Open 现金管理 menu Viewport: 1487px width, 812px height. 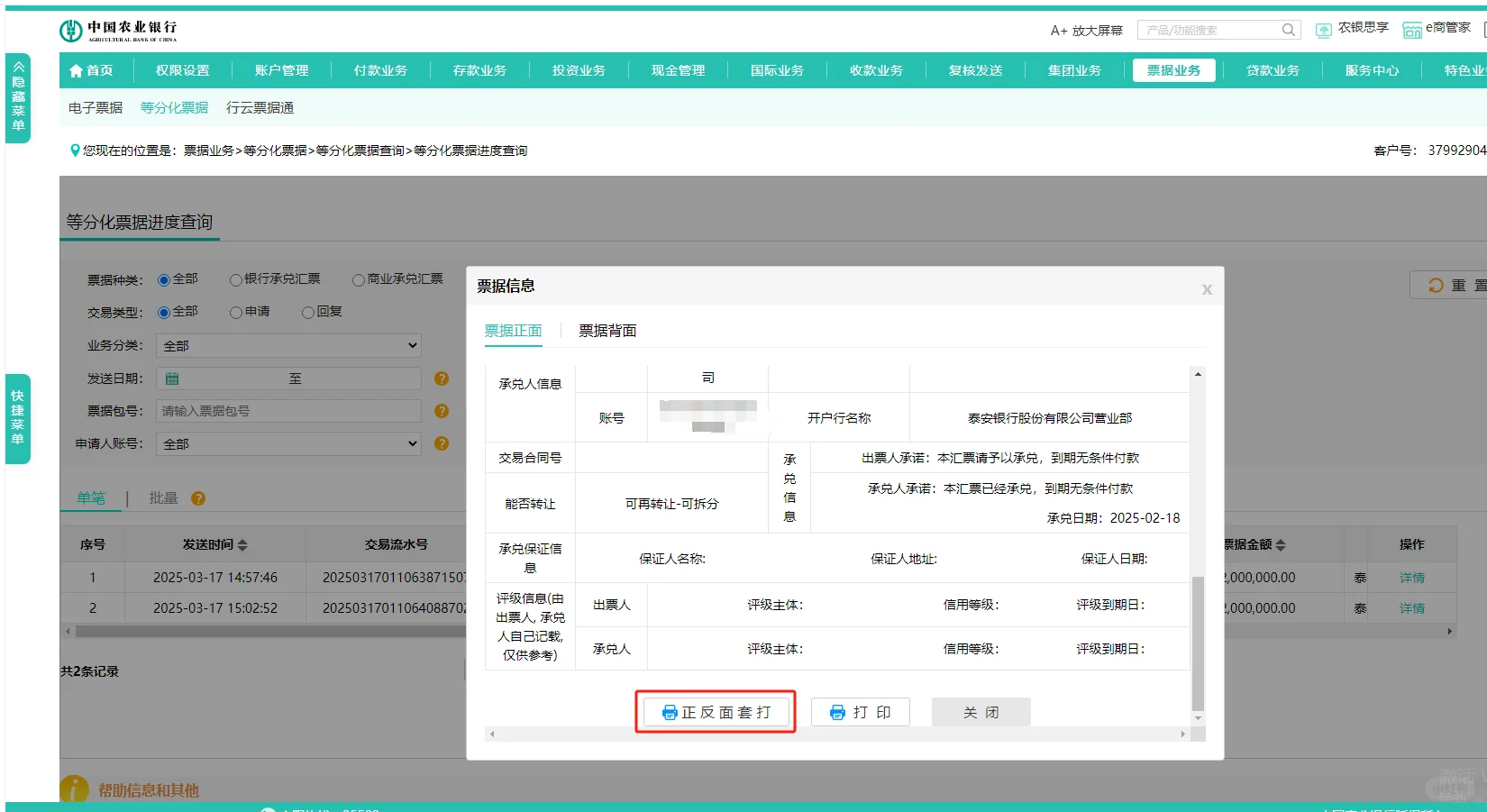click(x=678, y=70)
